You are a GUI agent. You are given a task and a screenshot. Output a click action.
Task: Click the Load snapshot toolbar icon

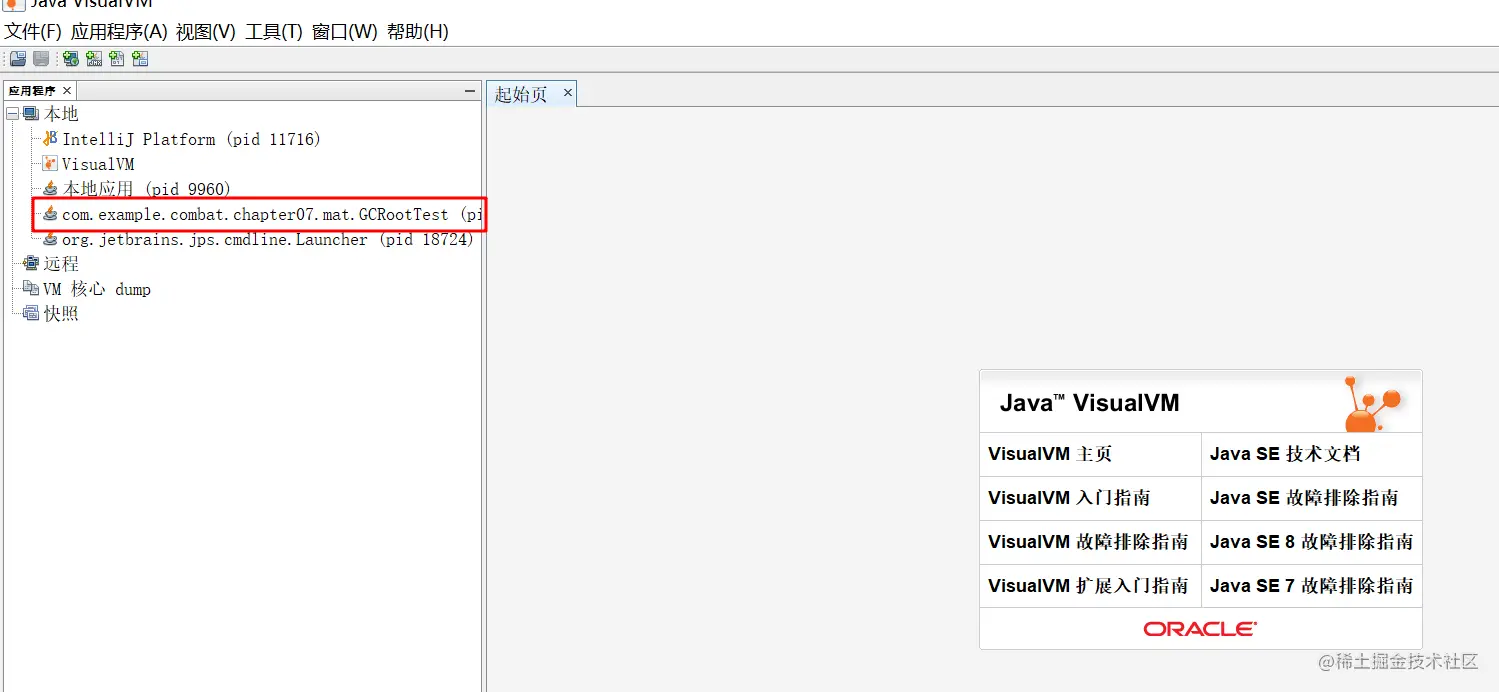(18, 59)
